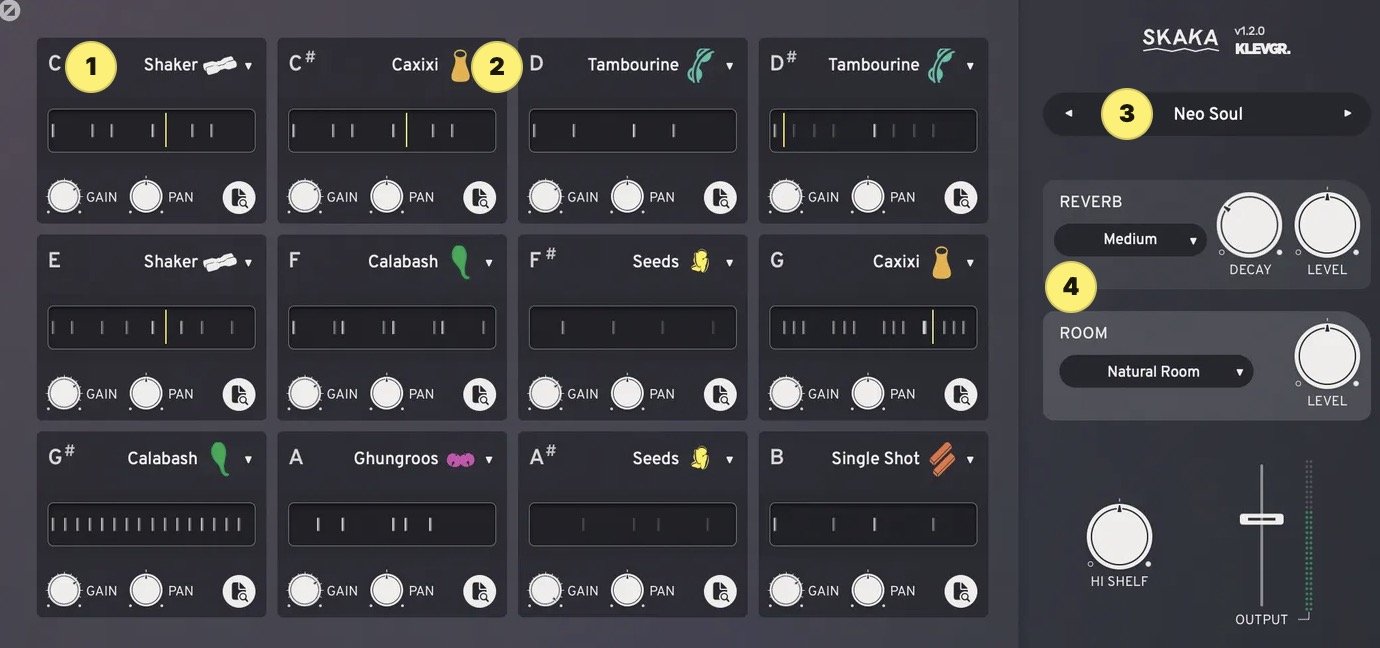The width and height of the screenshot is (1380, 648).
Task: Click the Reverb Decay knob
Action: coord(1249,226)
